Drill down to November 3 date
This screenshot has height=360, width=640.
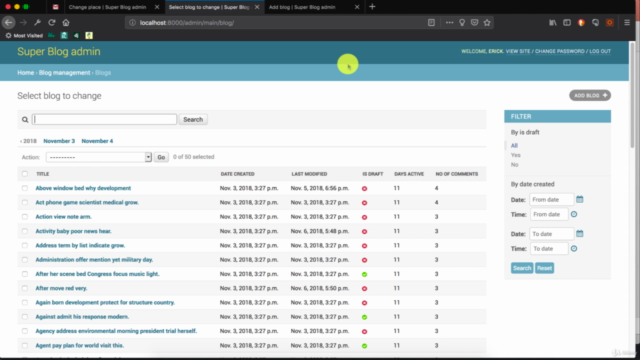coord(59,141)
